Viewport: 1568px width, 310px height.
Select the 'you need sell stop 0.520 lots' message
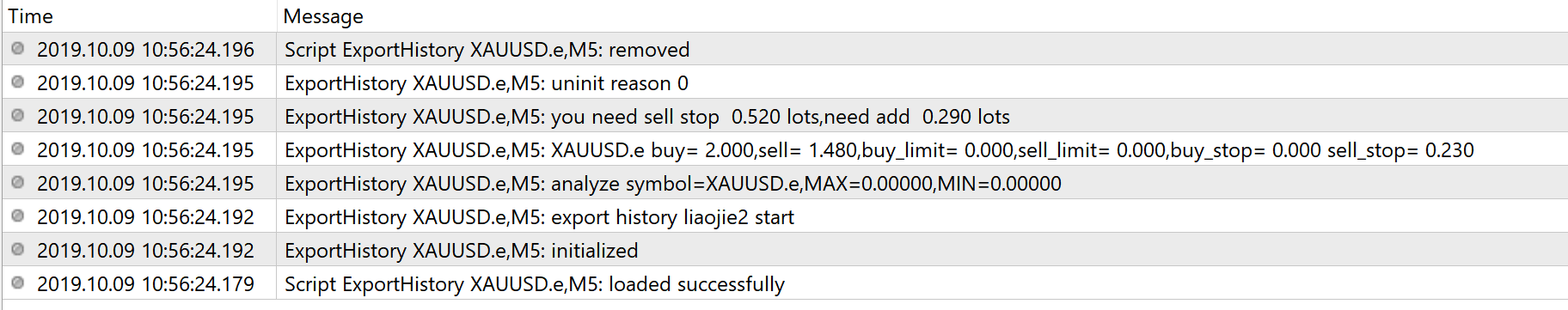coord(647,117)
